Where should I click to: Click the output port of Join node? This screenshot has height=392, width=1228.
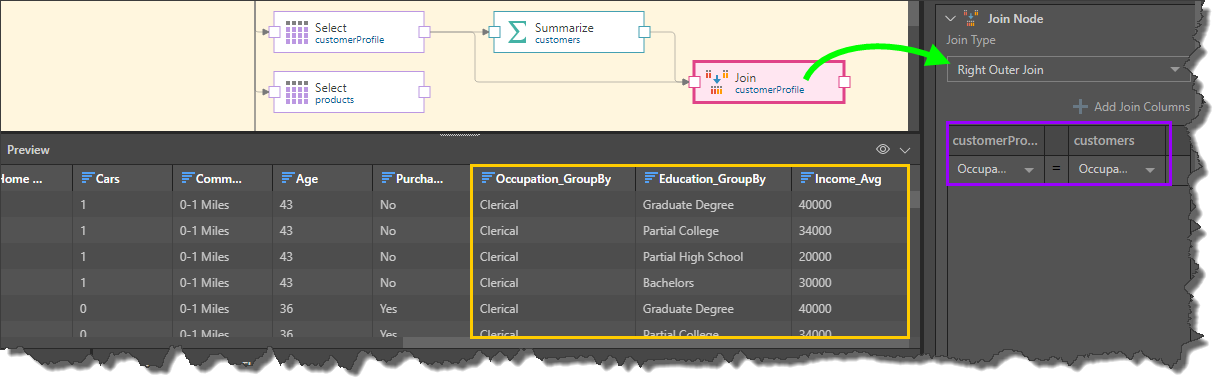[x=844, y=82]
